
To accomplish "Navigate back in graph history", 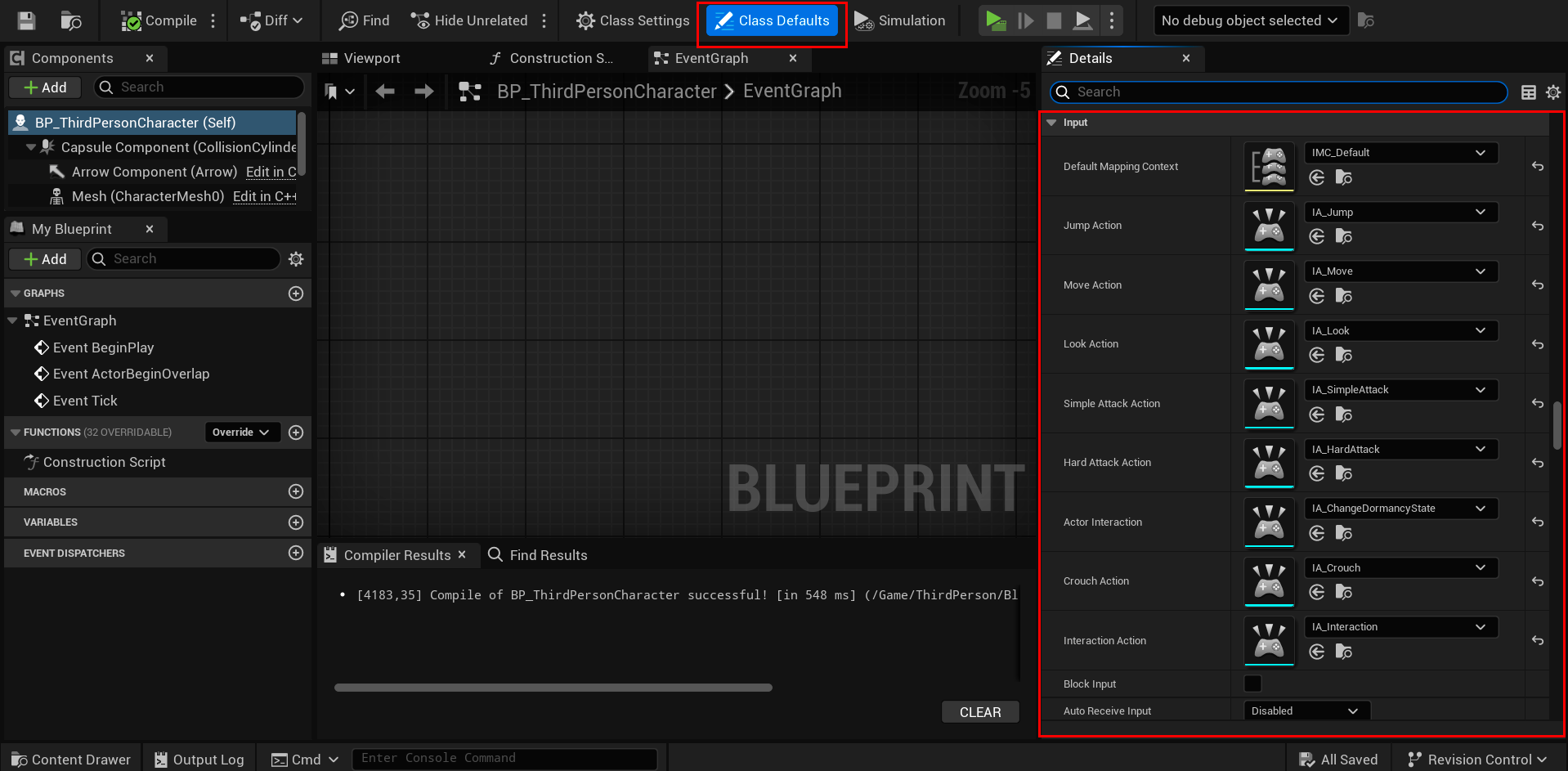I will (385, 92).
